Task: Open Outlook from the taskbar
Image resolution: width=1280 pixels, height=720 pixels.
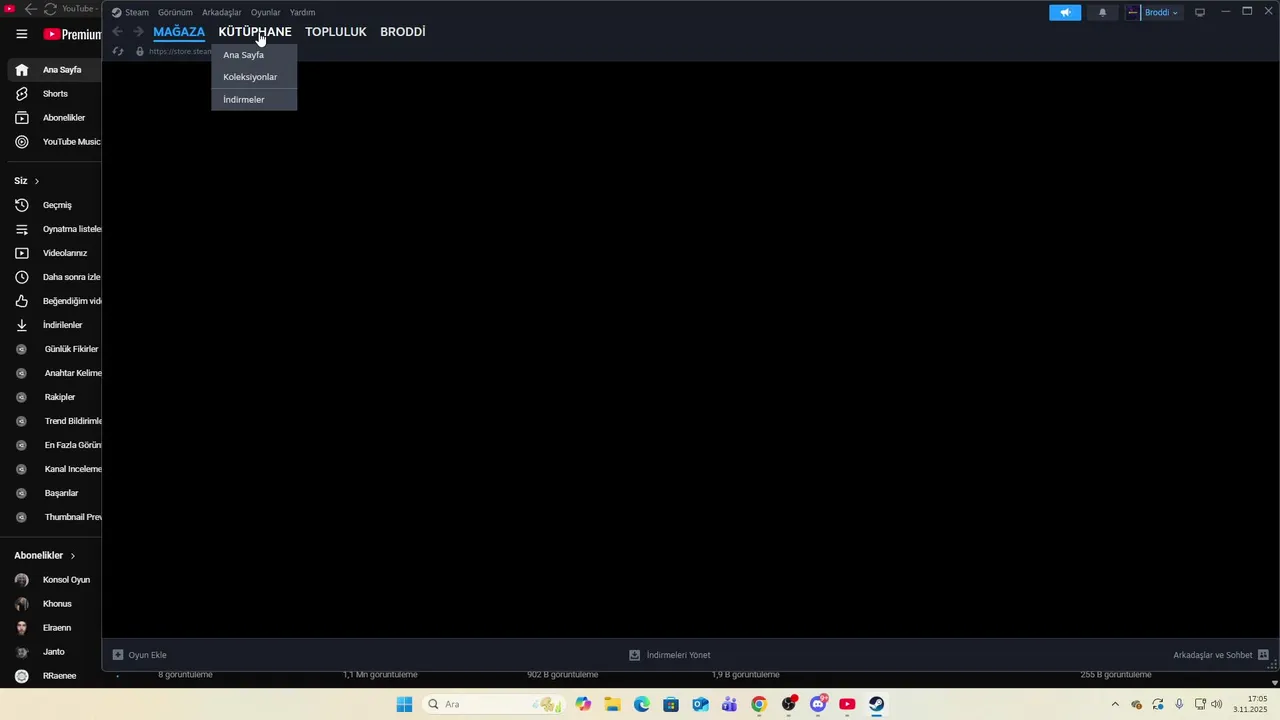Action: 700,704
